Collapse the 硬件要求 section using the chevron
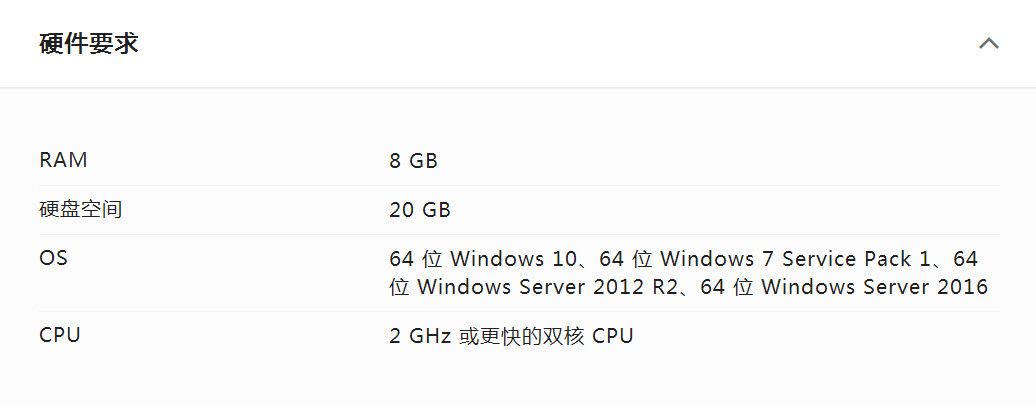 988,44
